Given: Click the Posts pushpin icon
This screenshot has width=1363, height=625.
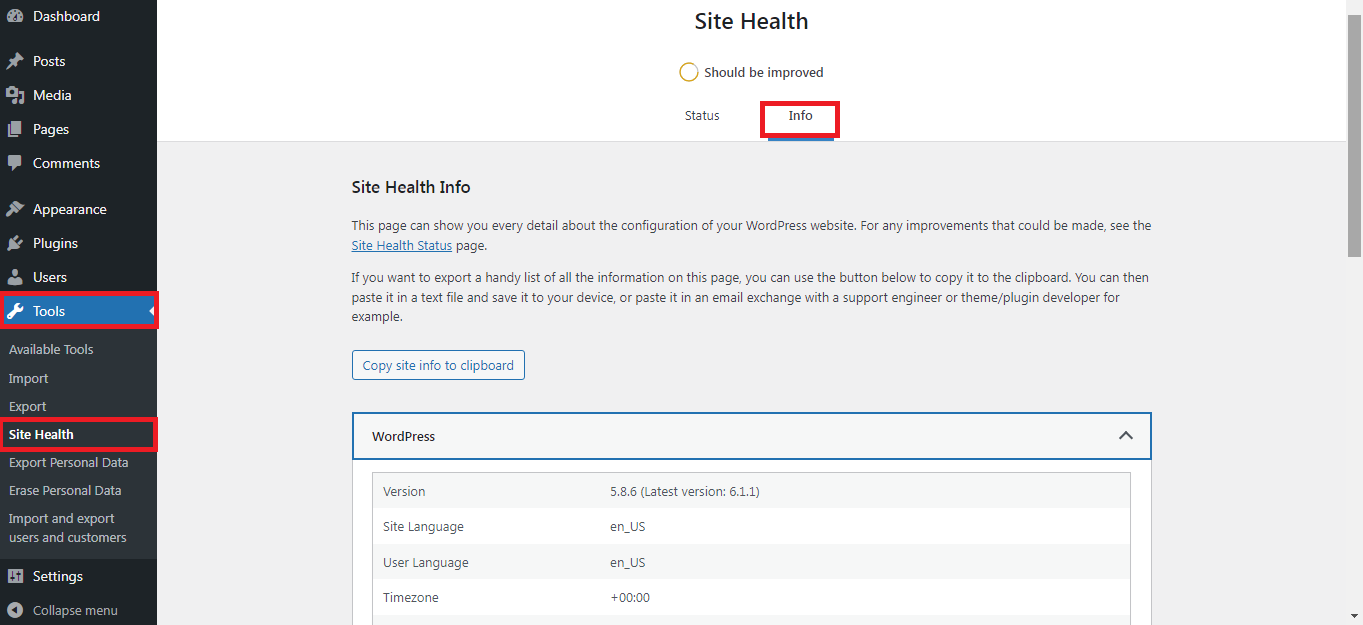Looking at the screenshot, I should click(15, 61).
